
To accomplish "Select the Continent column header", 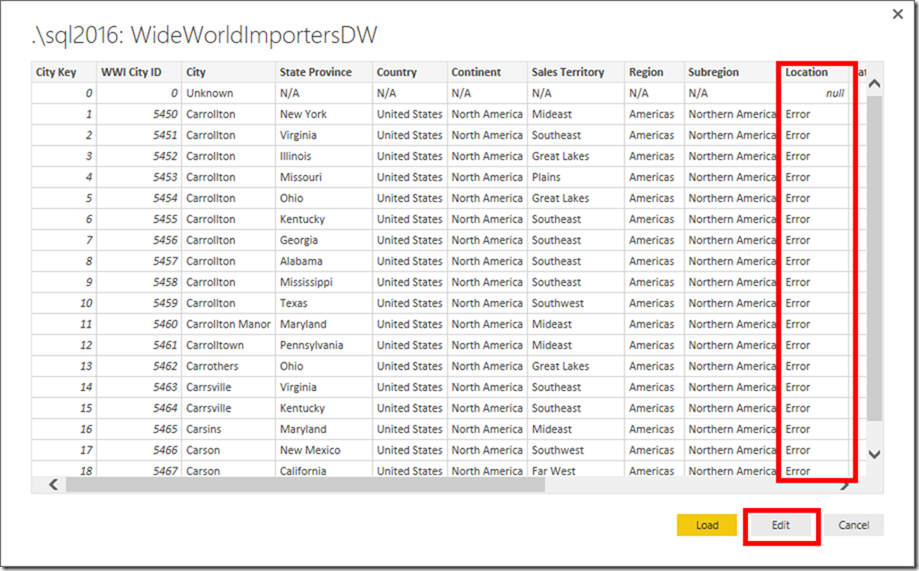I will tap(487, 72).
